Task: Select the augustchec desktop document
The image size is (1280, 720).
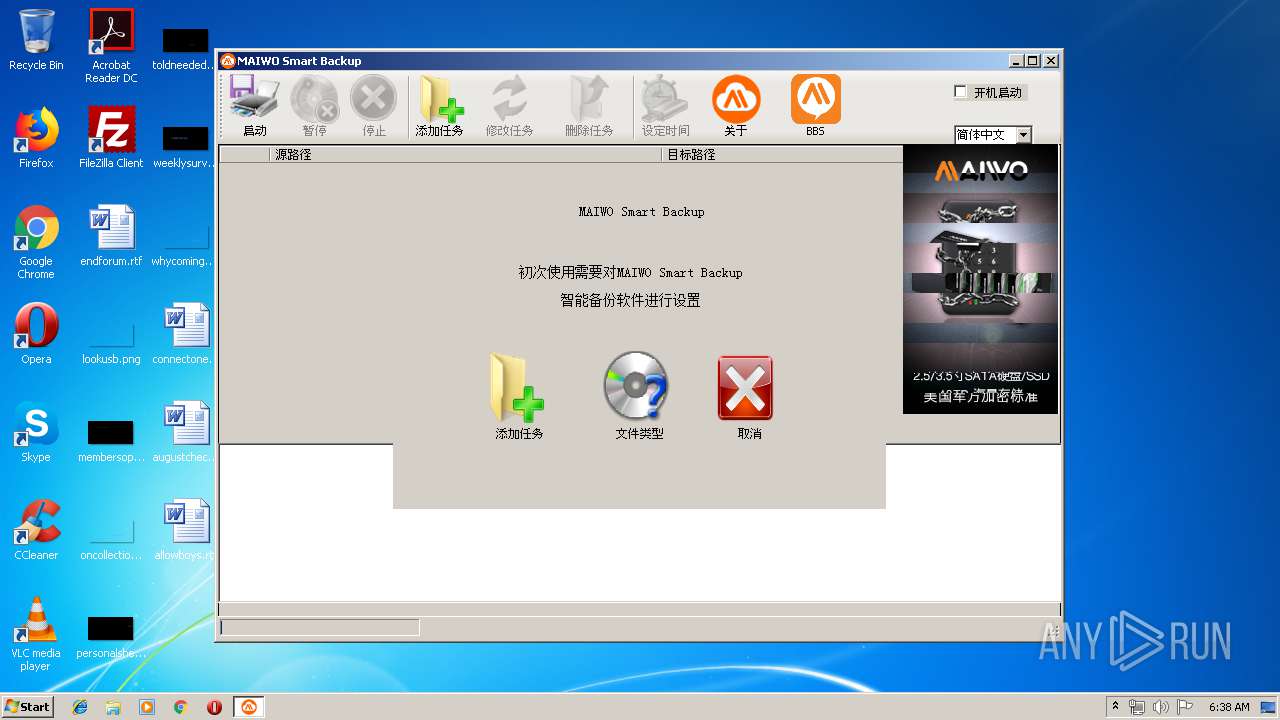Action: click(x=186, y=432)
